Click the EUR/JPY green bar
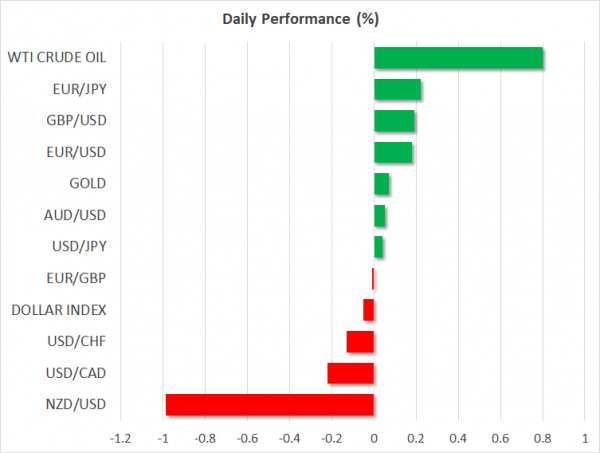This screenshot has height=453, width=600. tap(397, 90)
